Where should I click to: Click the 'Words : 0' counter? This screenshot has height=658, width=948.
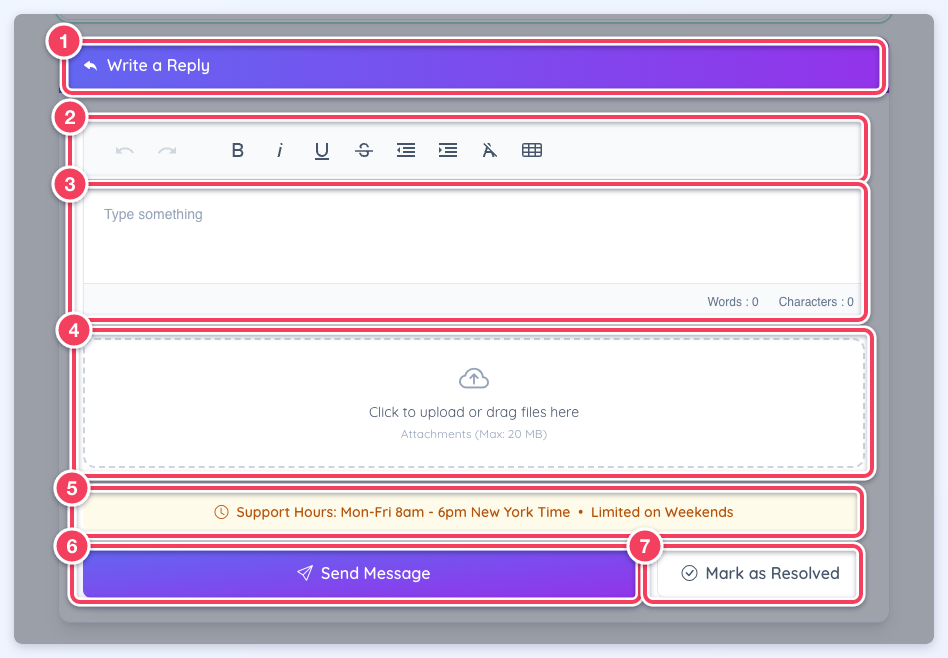pos(733,302)
